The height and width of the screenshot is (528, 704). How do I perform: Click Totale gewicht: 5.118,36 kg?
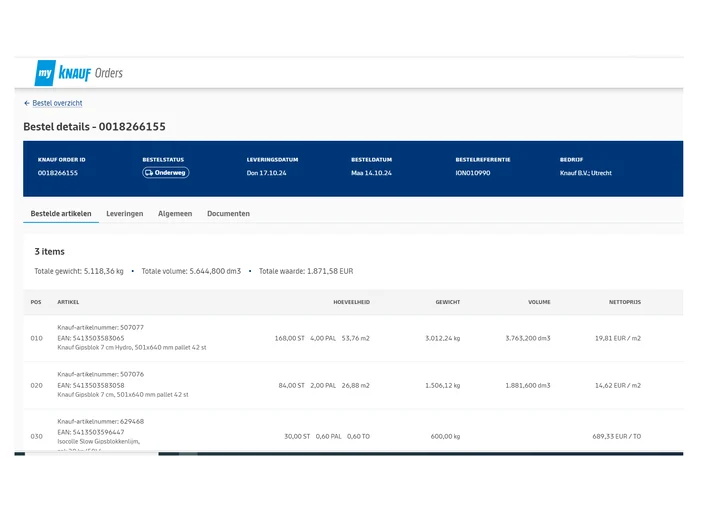click(x=79, y=271)
